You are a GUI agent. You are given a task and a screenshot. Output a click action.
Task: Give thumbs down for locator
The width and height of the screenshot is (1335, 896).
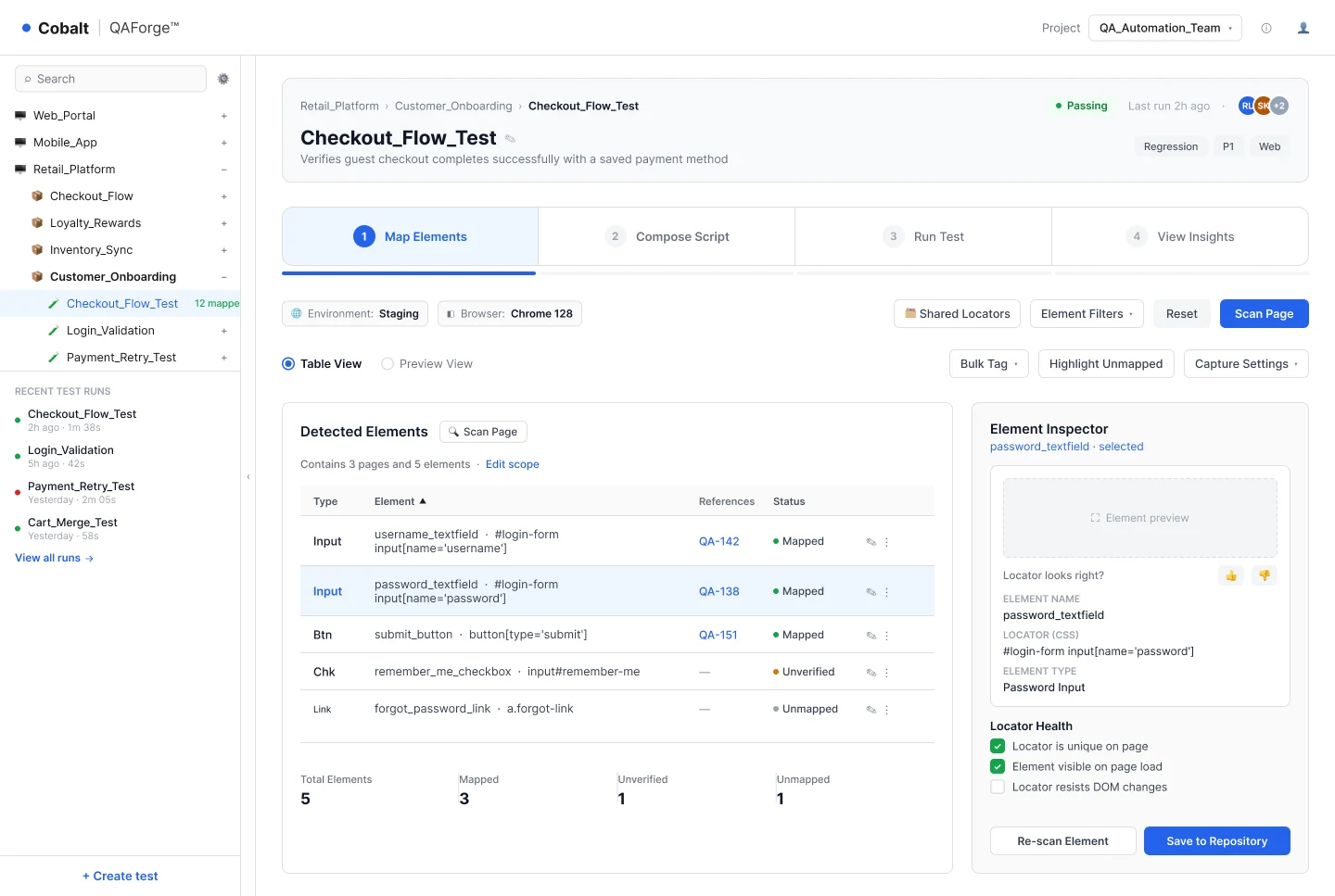pos(1265,575)
